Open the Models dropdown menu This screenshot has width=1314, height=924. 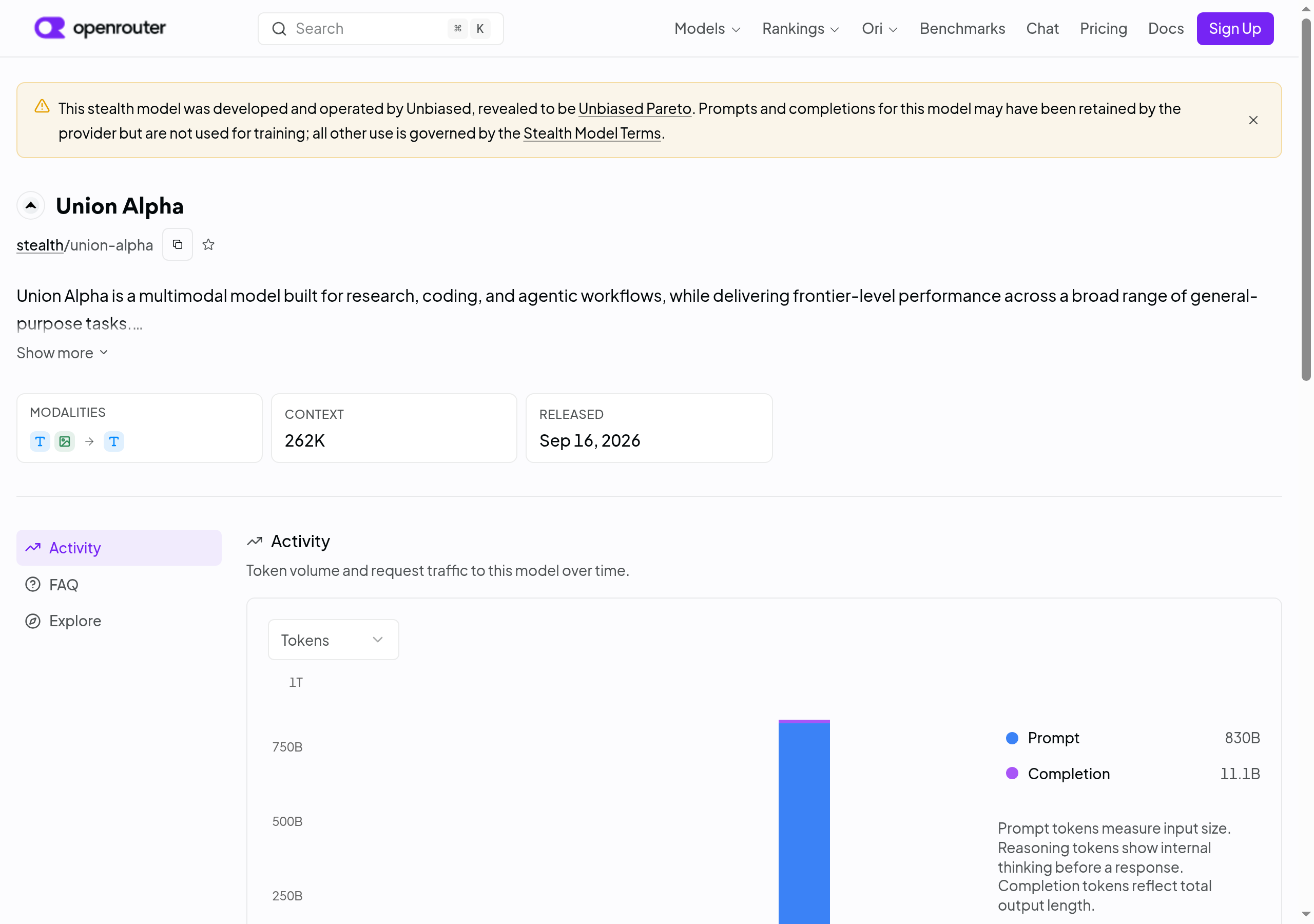pos(707,29)
